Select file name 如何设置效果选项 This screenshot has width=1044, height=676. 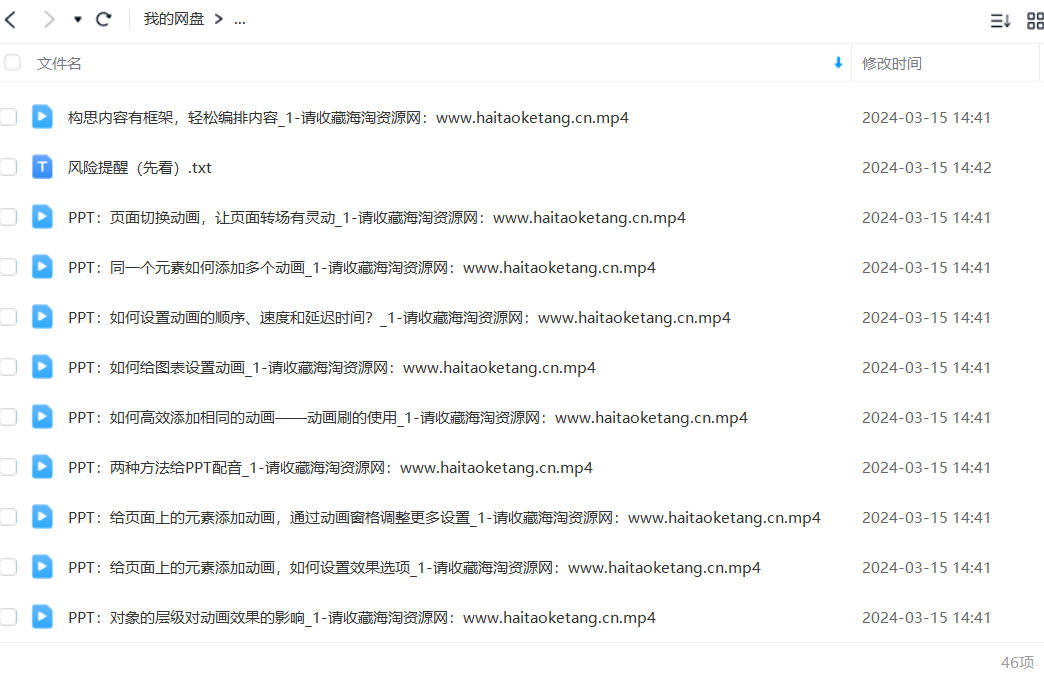pos(414,567)
